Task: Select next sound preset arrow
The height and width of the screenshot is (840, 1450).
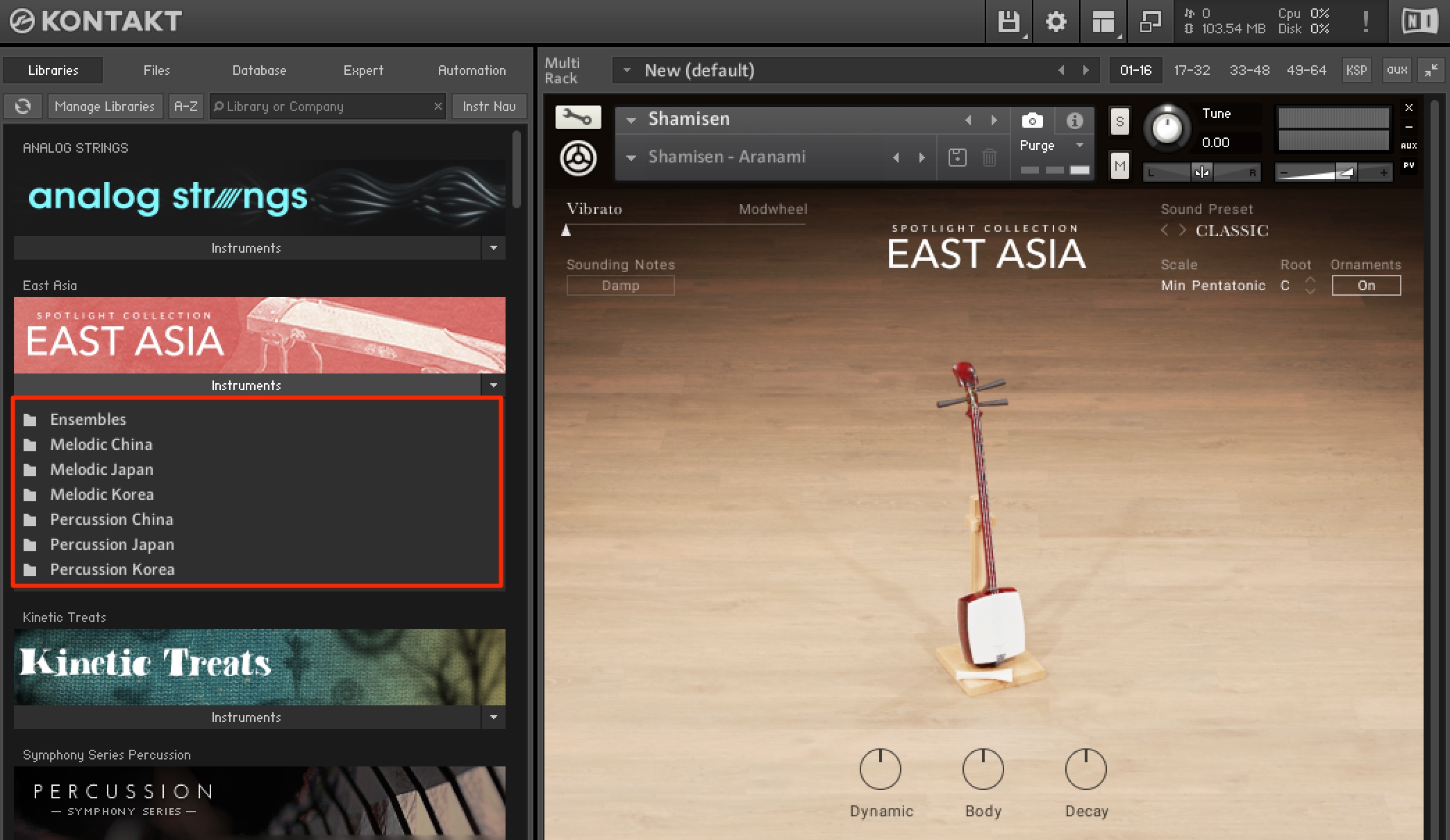Action: tap(1183, 230)
